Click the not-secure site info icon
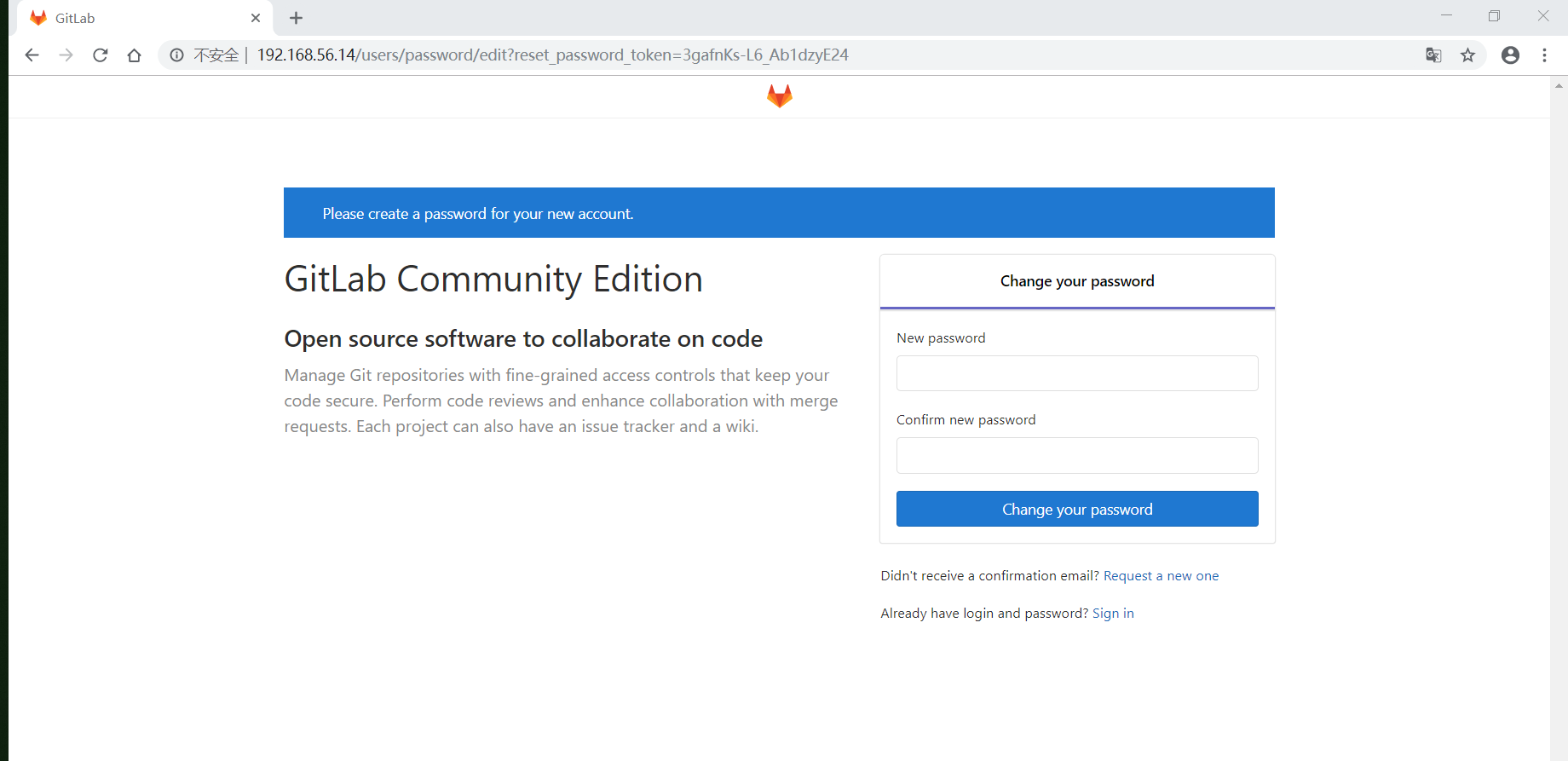The image size is (1568, 761). coord(176,55)
